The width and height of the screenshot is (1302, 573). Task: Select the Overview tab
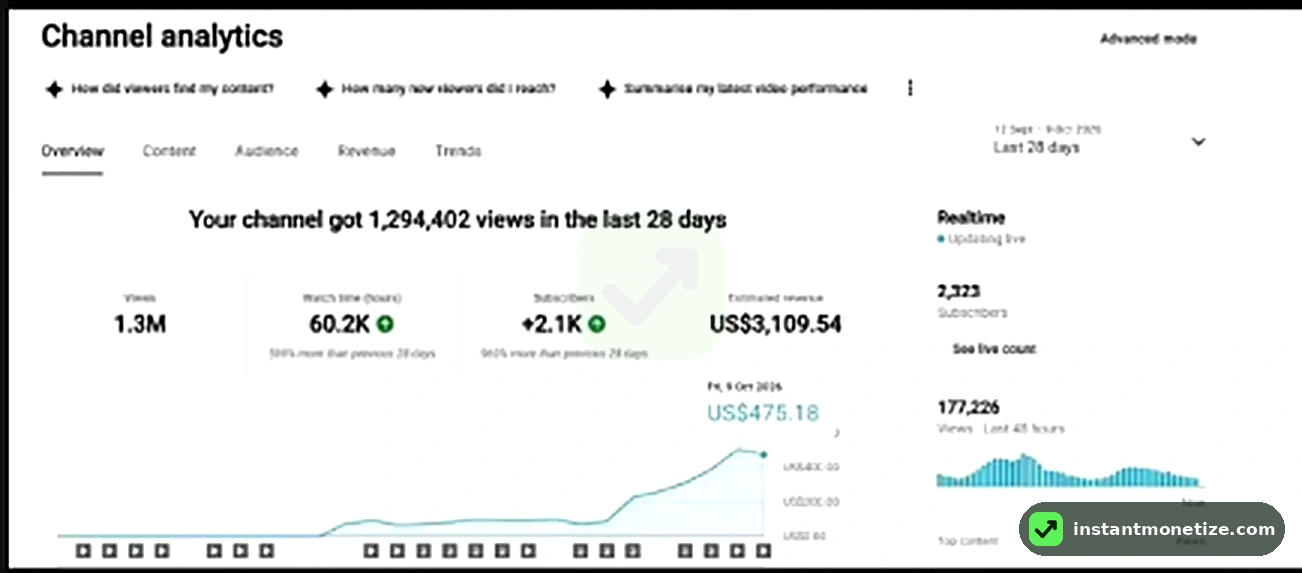[x=72, y=151]
